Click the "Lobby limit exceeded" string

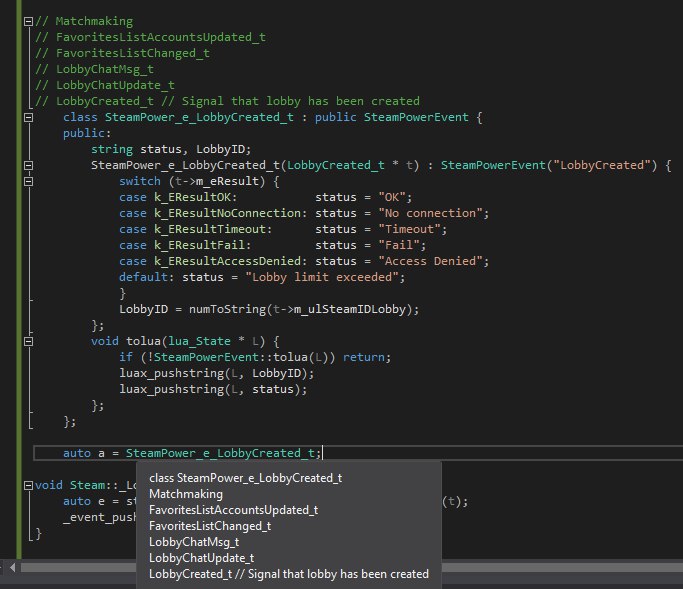click(x=322, y=277)
